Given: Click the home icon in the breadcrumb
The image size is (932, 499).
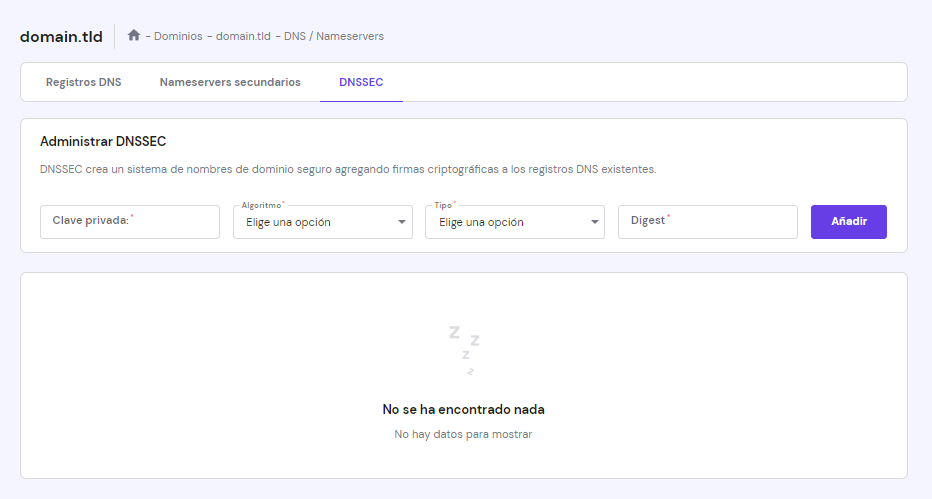Looking at the screenshot, I should tap(134, 36).
